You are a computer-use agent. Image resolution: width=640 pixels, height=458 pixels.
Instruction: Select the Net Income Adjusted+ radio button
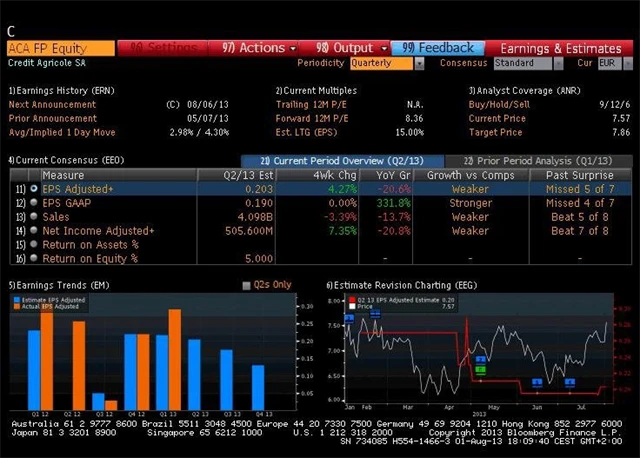(34, 230)
